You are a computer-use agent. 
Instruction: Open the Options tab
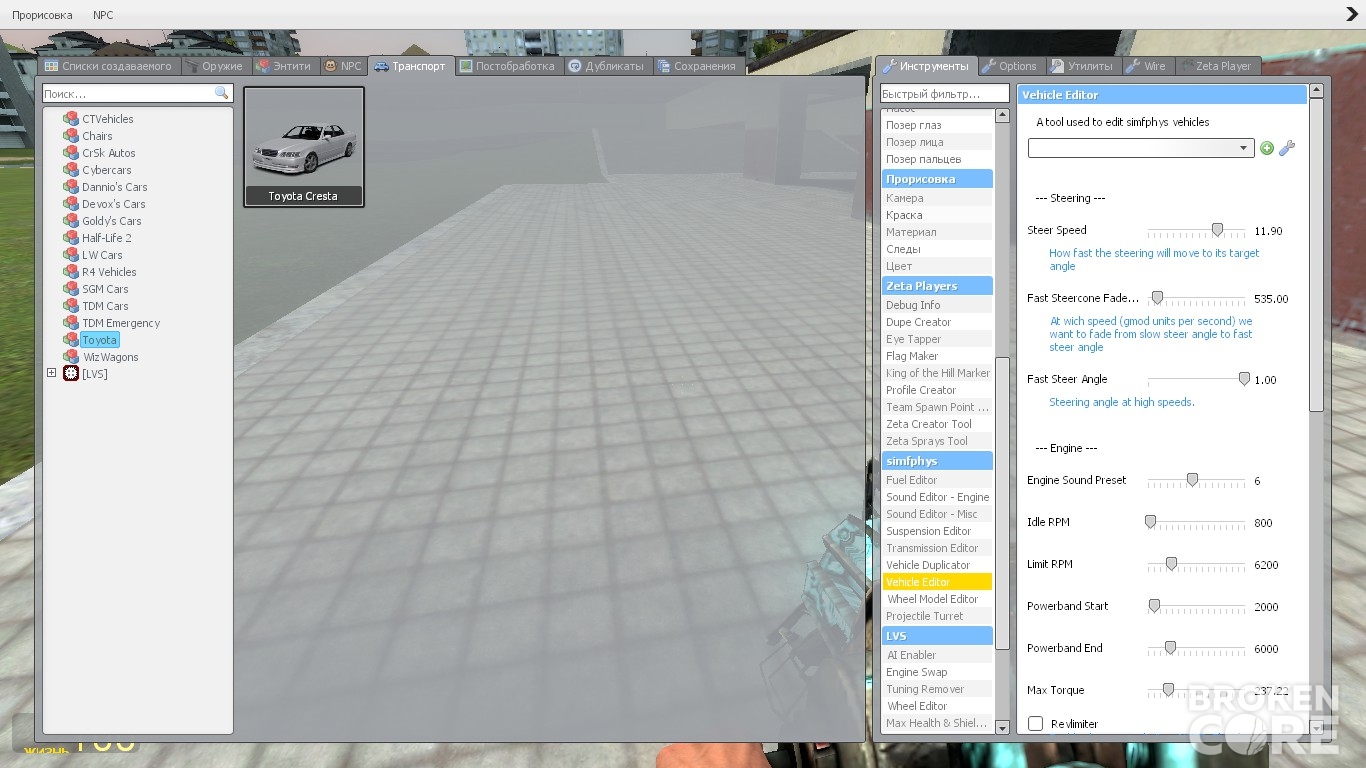1010,66
